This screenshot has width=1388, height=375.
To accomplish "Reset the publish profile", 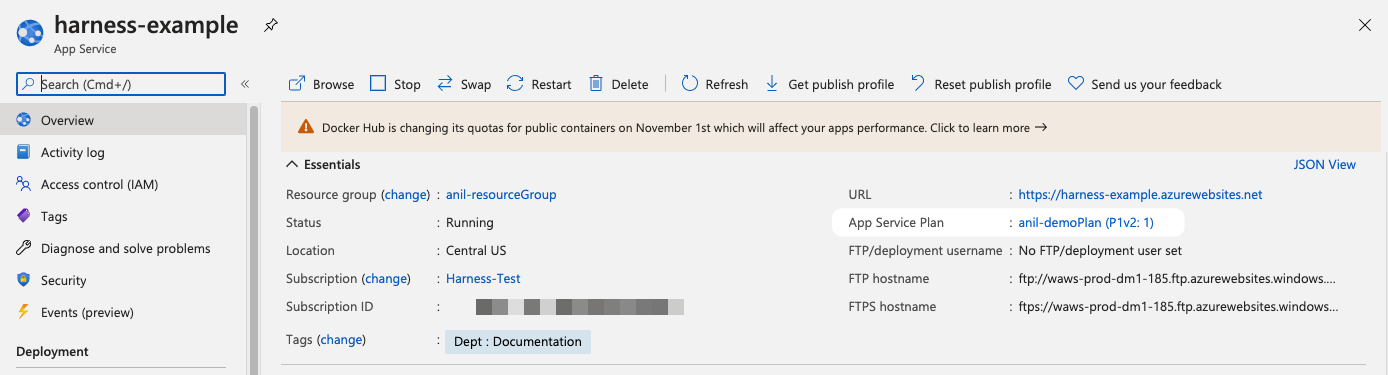I will tap(981, 84).
